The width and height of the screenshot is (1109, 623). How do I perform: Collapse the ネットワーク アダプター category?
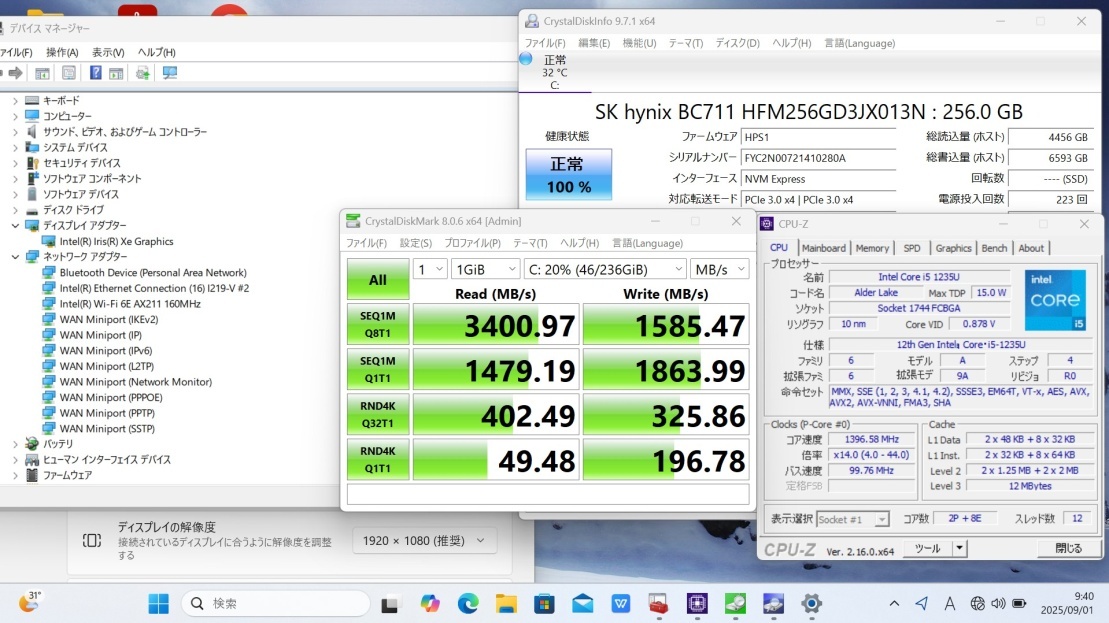[15, 257]
